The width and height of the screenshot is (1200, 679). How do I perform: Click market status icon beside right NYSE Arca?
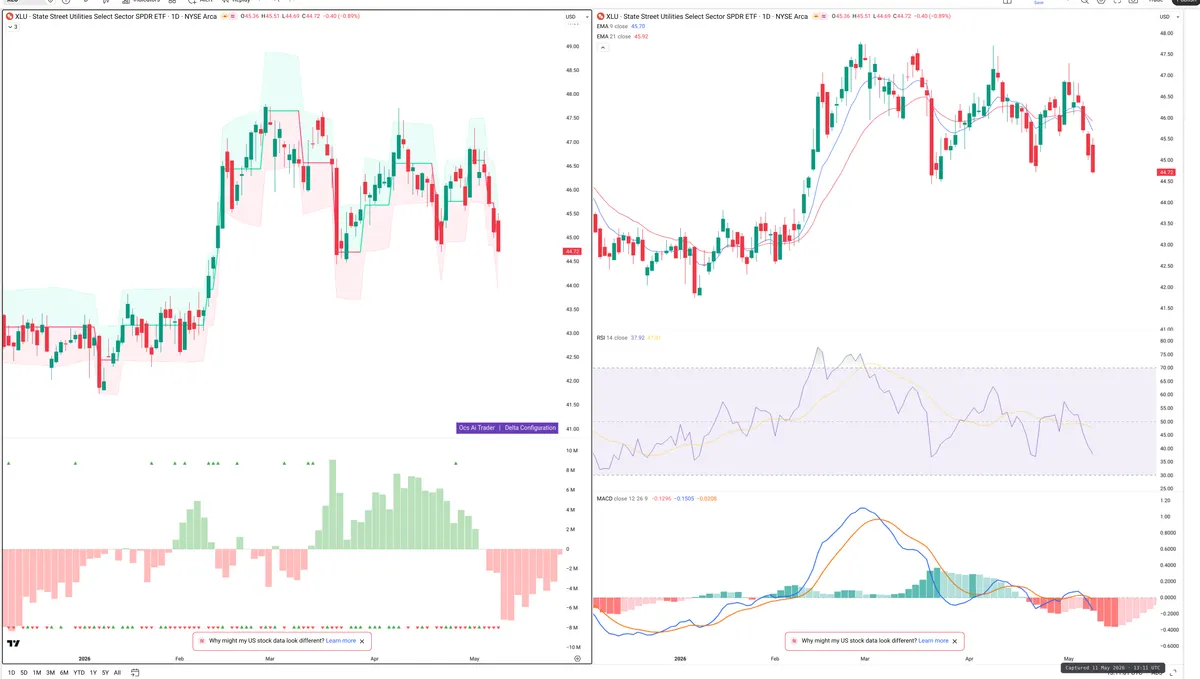816,16
